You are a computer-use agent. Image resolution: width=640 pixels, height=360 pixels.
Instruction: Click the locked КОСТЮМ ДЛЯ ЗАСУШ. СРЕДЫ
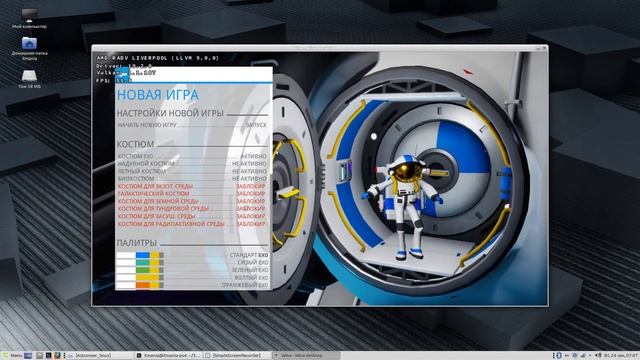[x=192, y=216]
